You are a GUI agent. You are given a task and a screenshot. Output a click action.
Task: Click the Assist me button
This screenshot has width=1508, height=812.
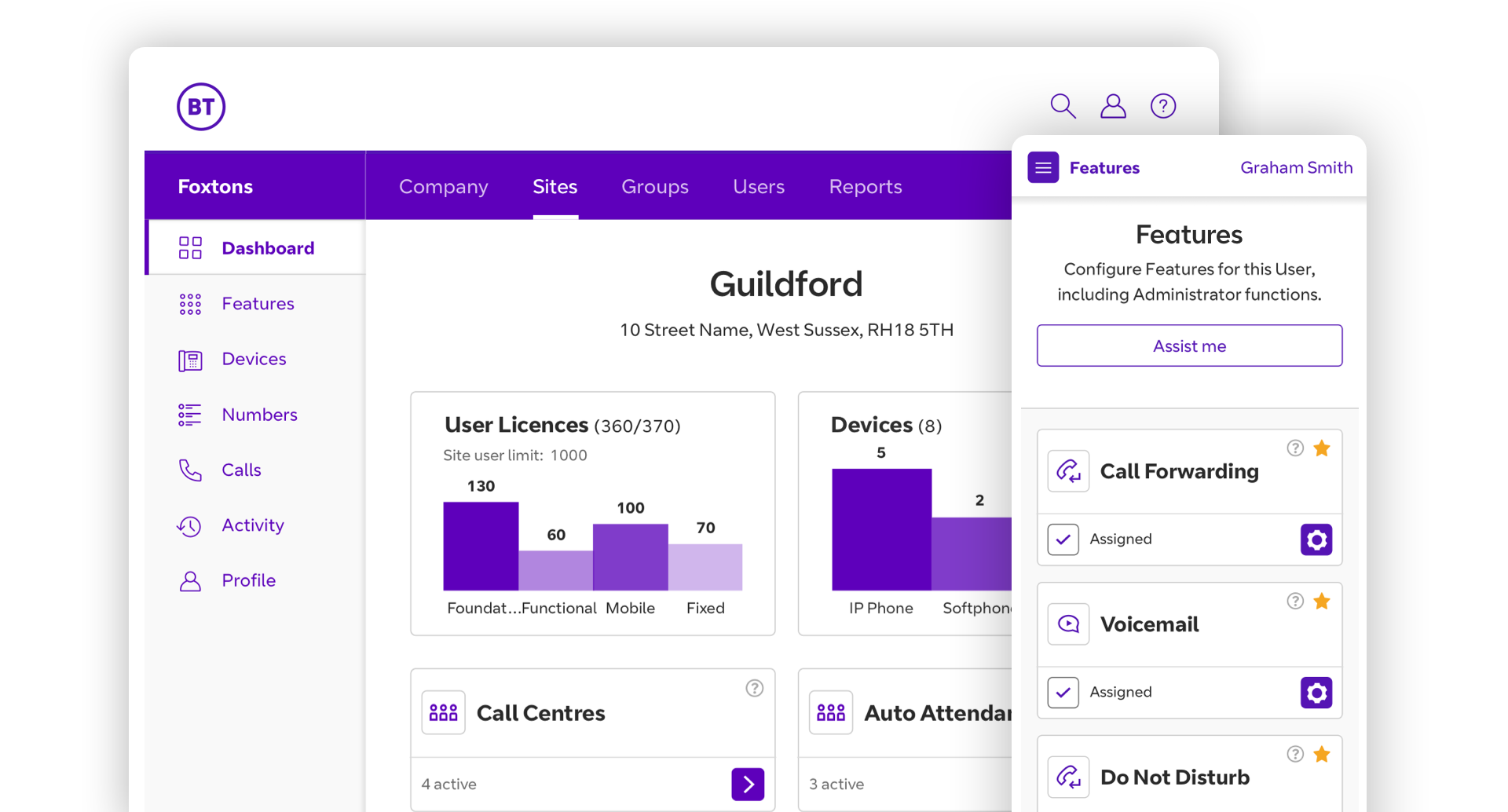click(1189, 346)
